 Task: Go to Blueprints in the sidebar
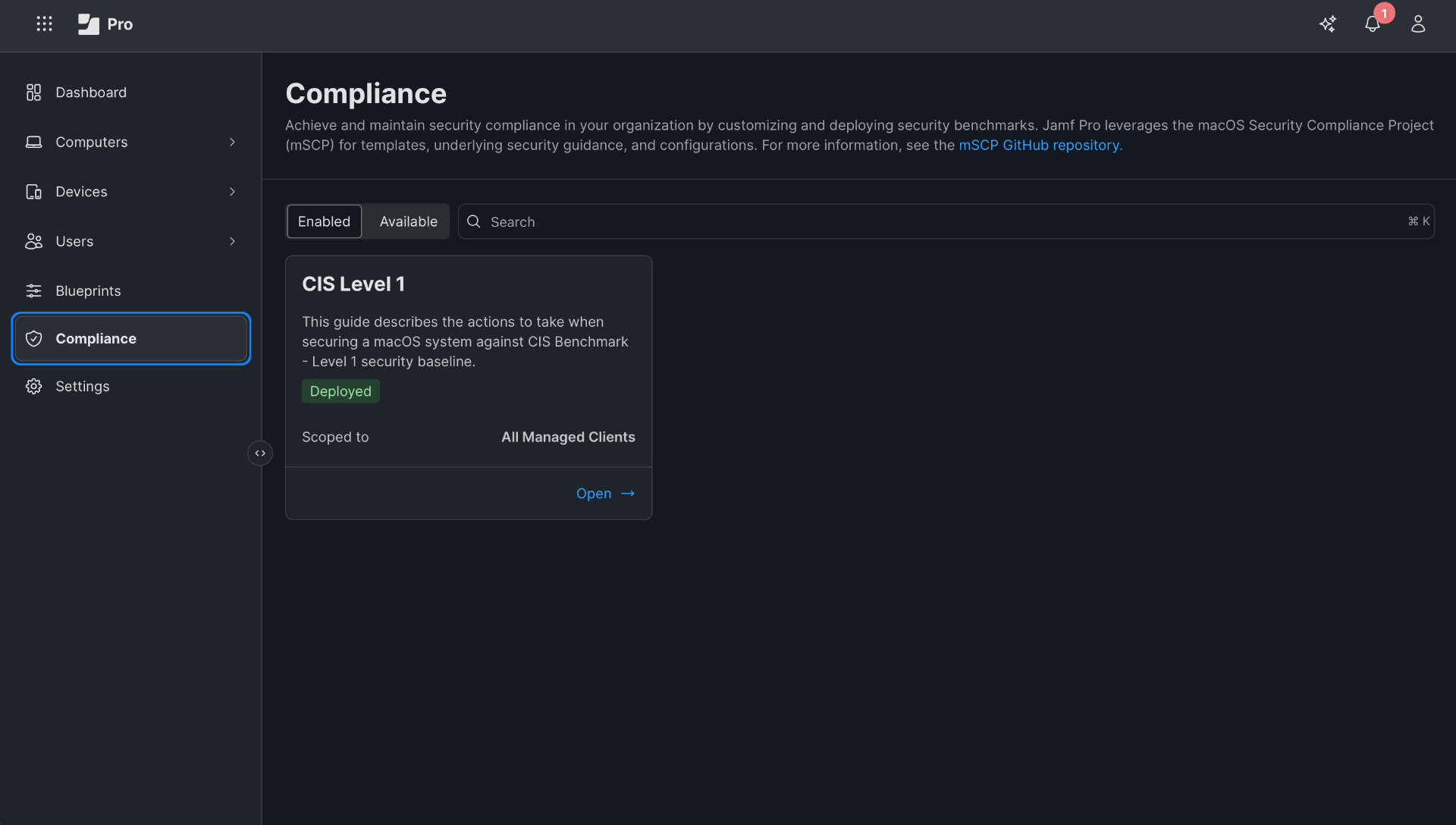pyautogui.click(x=131, y=291)
